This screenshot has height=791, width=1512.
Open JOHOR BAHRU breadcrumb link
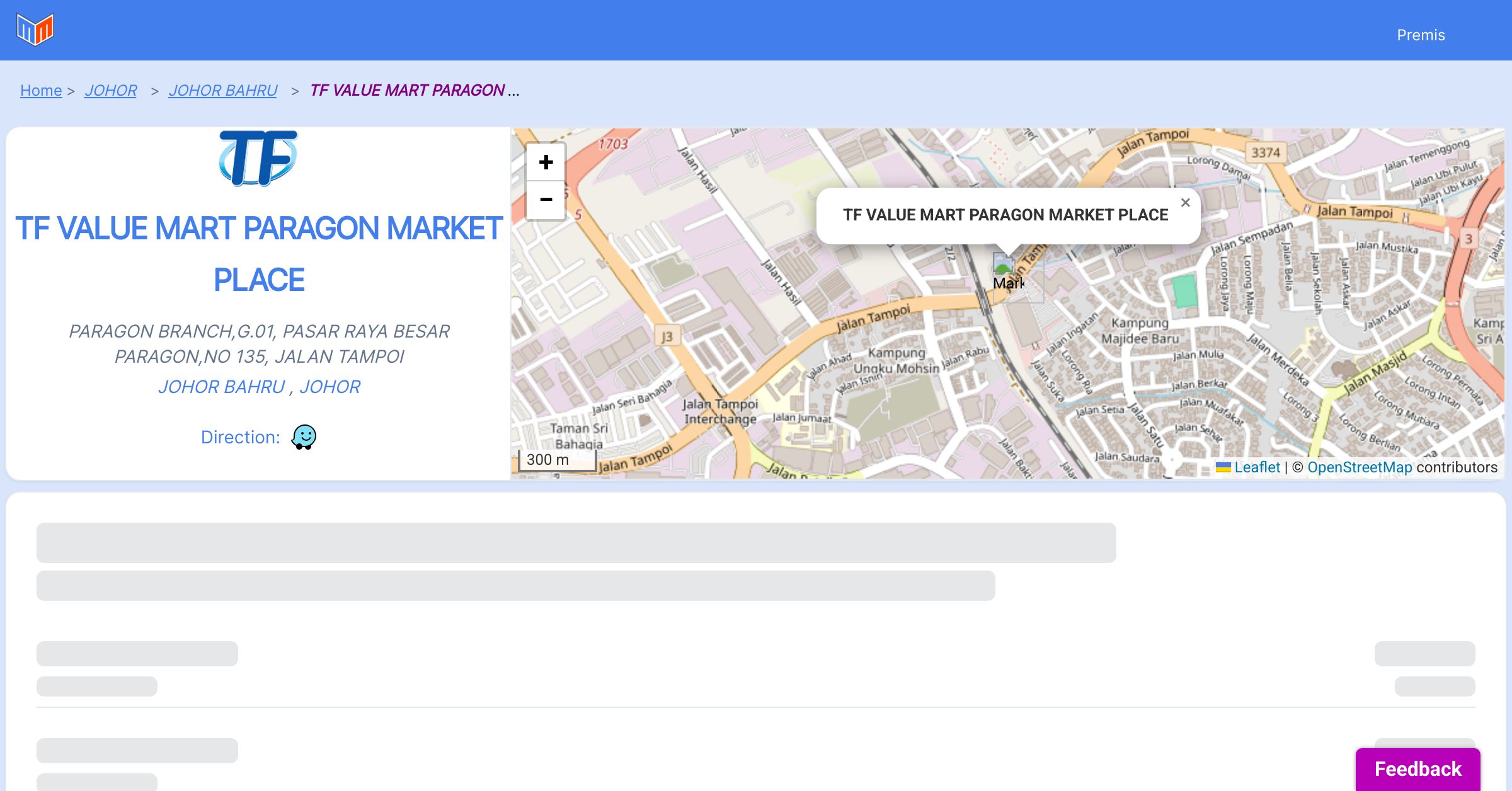[x=222, y=91]
